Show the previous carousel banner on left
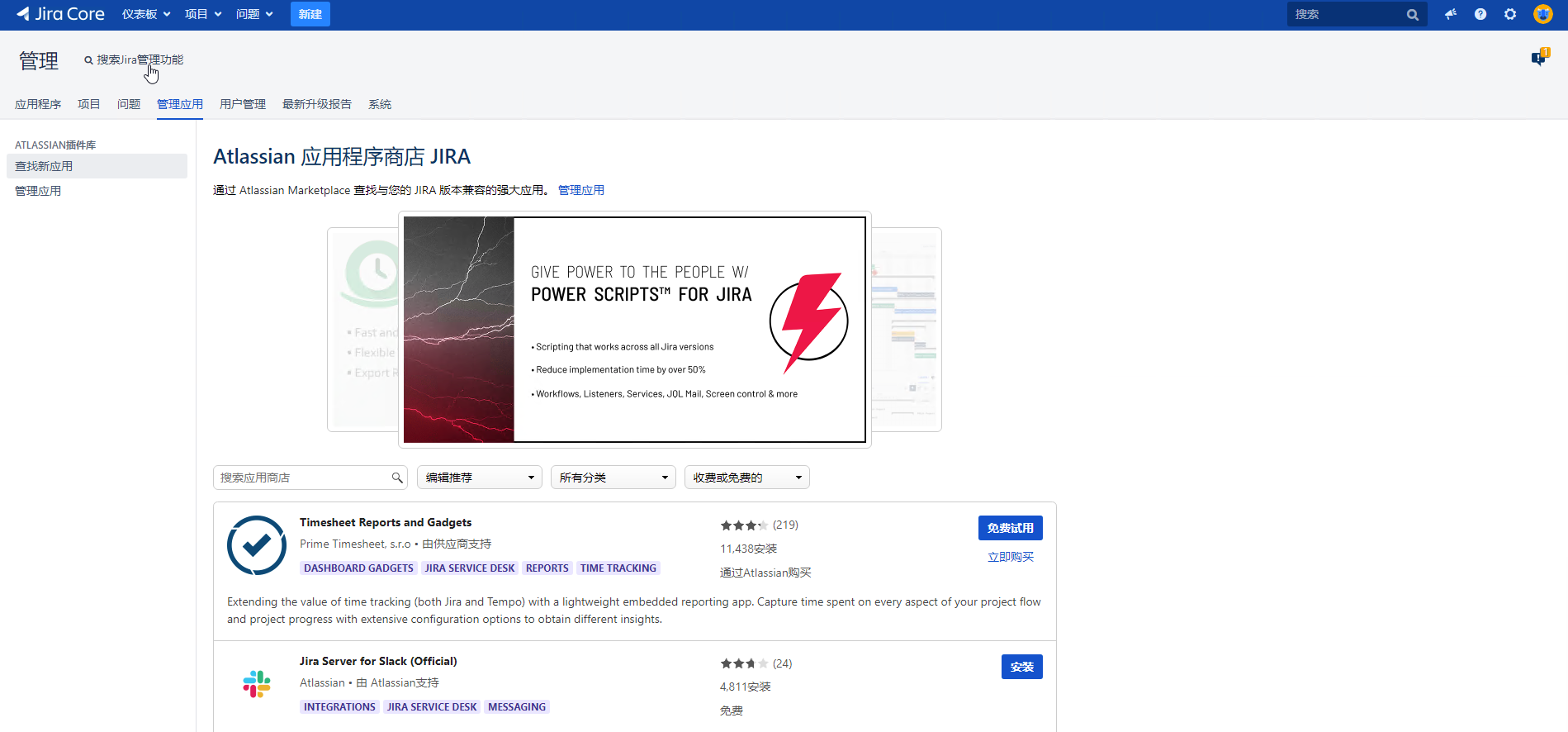This screenshot has height=732, width=1568. click(362, 330)
